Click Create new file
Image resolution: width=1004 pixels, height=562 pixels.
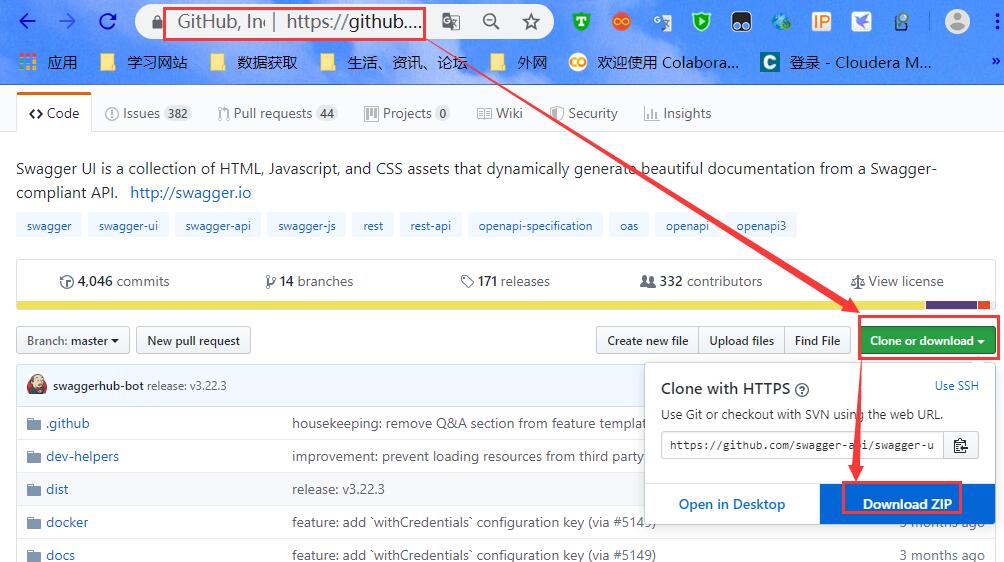click(x=647, y=341)
